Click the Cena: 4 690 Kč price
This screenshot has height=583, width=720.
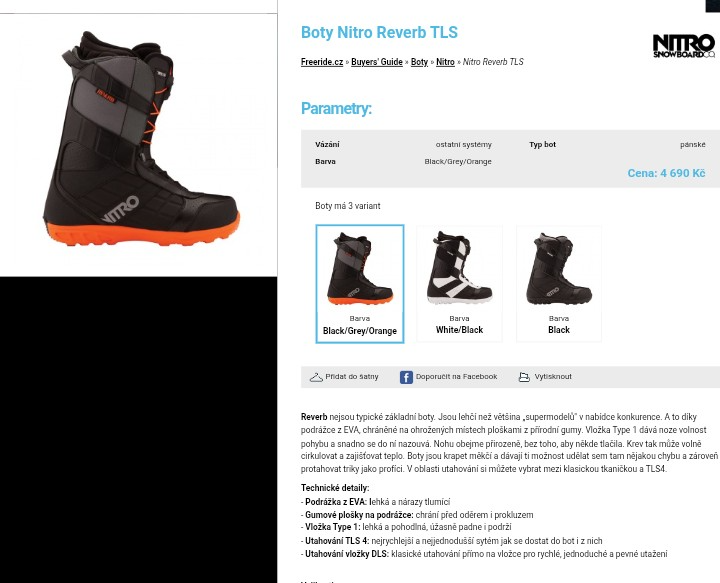pos(666,173)
